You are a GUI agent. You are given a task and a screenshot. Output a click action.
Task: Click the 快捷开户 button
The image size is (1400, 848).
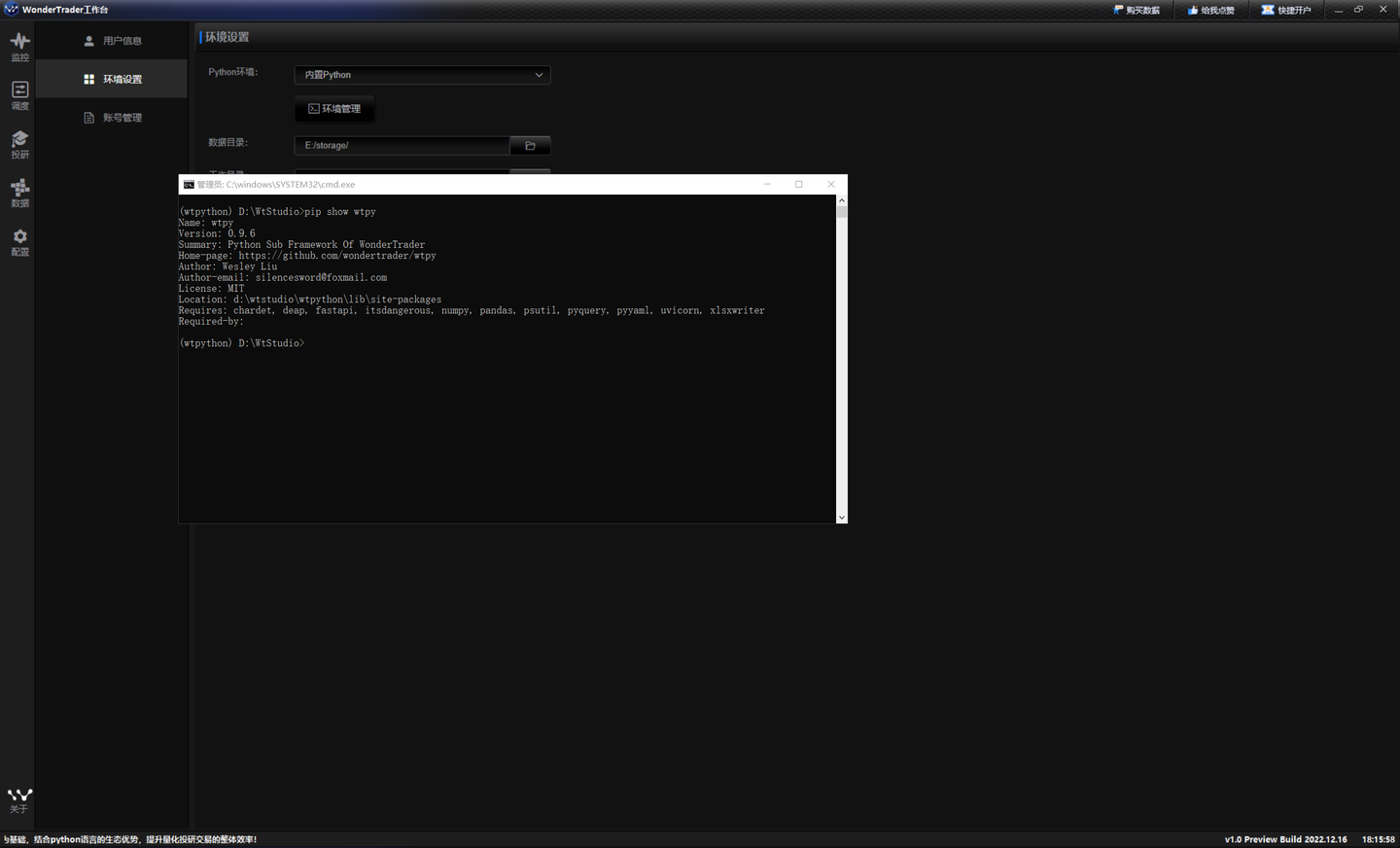[x=1286, y=10]
